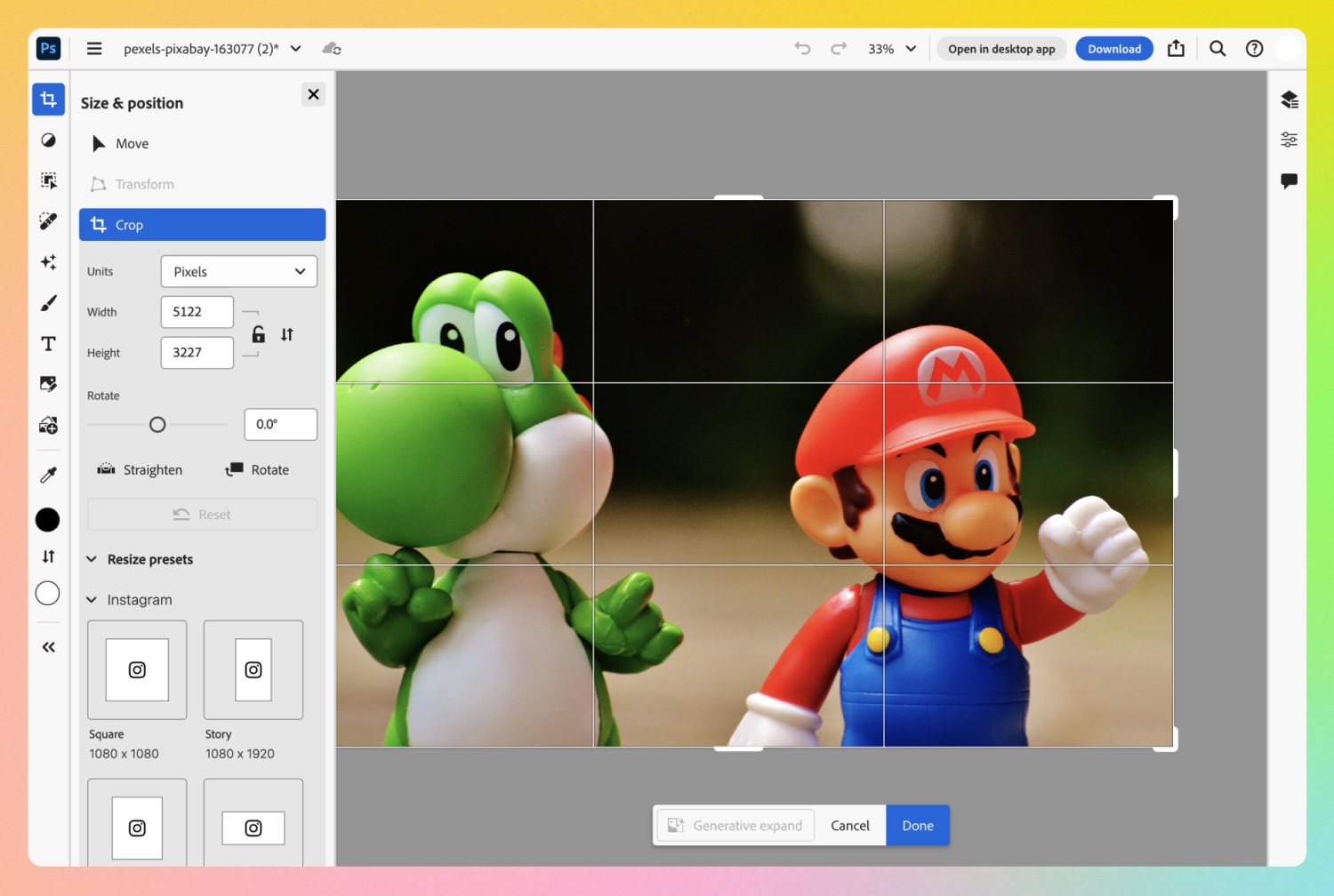This screenshot has width=1334, height=896.
Task: Collapse the Resize presets section
Action: coord(92,559)
